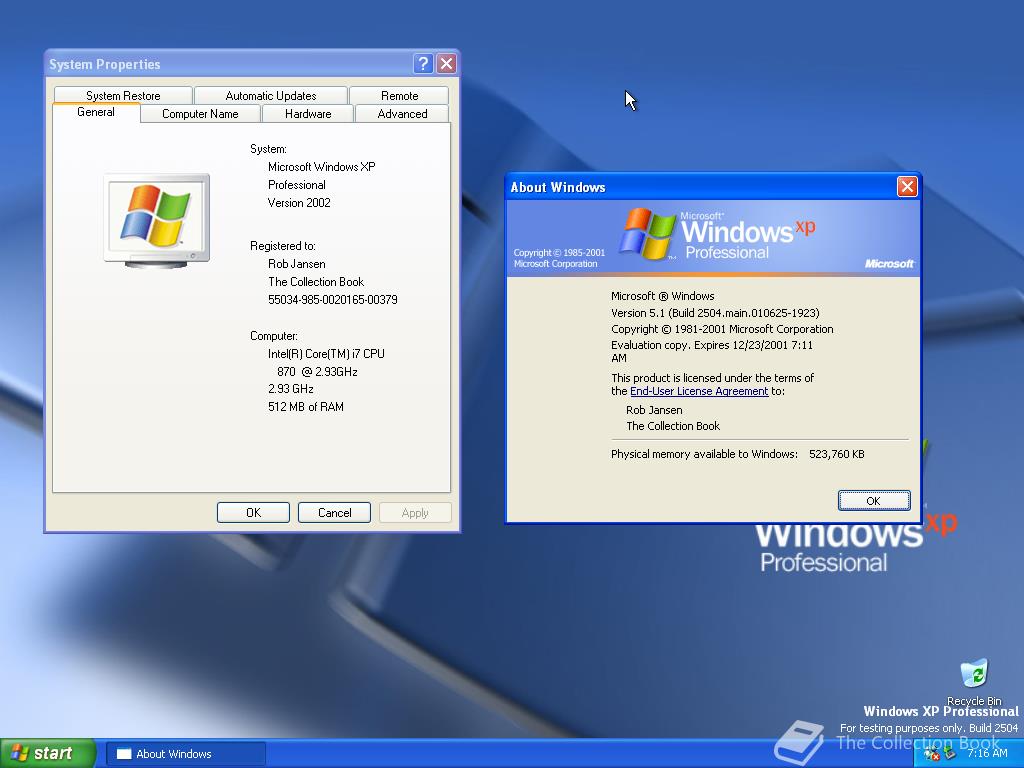Click OK in About Windows dialog
This screenshot has height=768, width=1024.
tap(874, 501)
